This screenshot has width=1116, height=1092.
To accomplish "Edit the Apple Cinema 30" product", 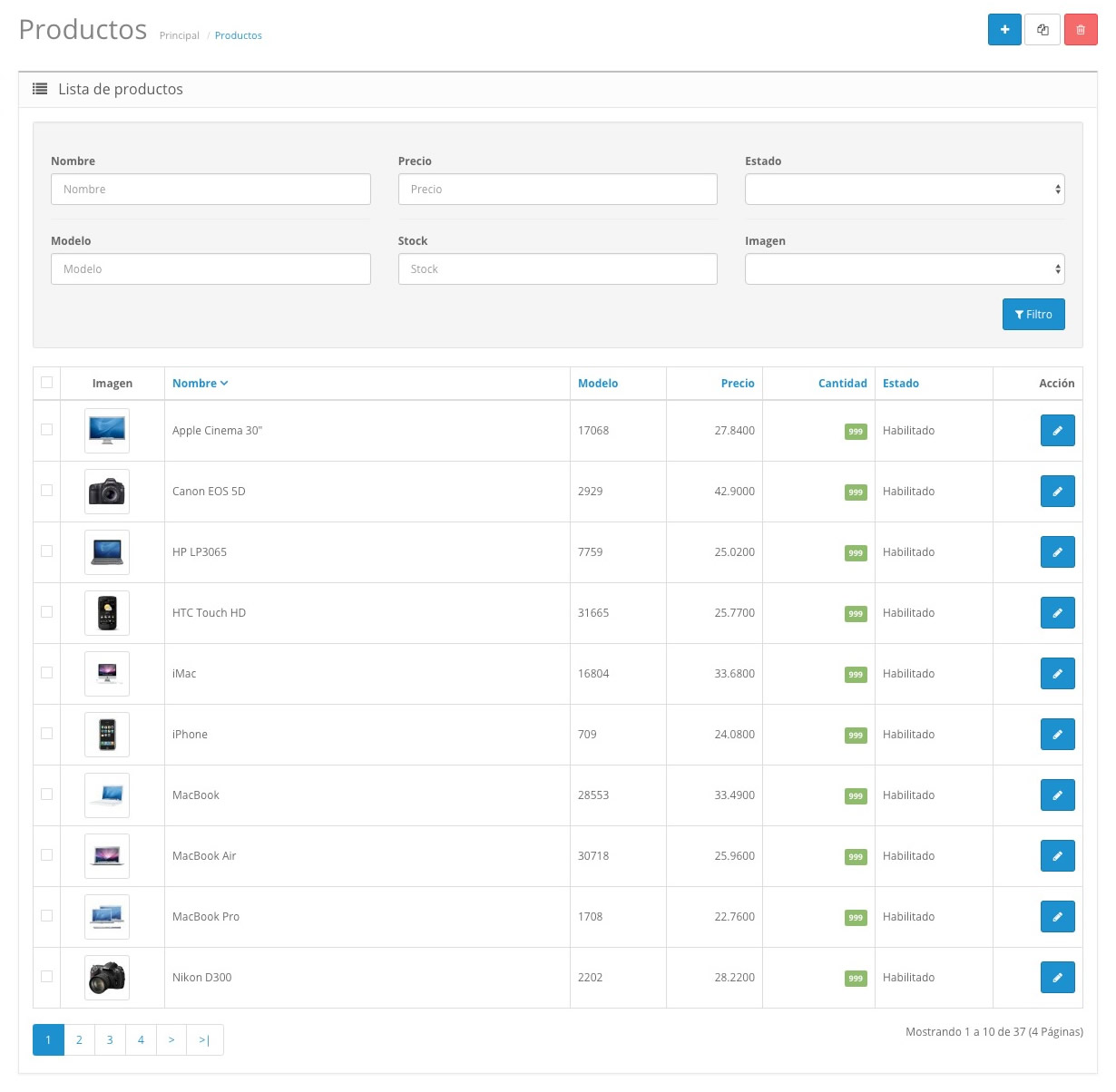I will coord(1057,431).
